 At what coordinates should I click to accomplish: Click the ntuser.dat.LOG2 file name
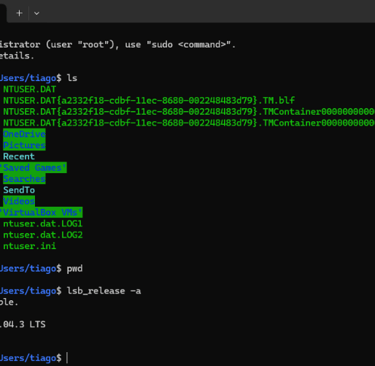(x=43, y=235)
